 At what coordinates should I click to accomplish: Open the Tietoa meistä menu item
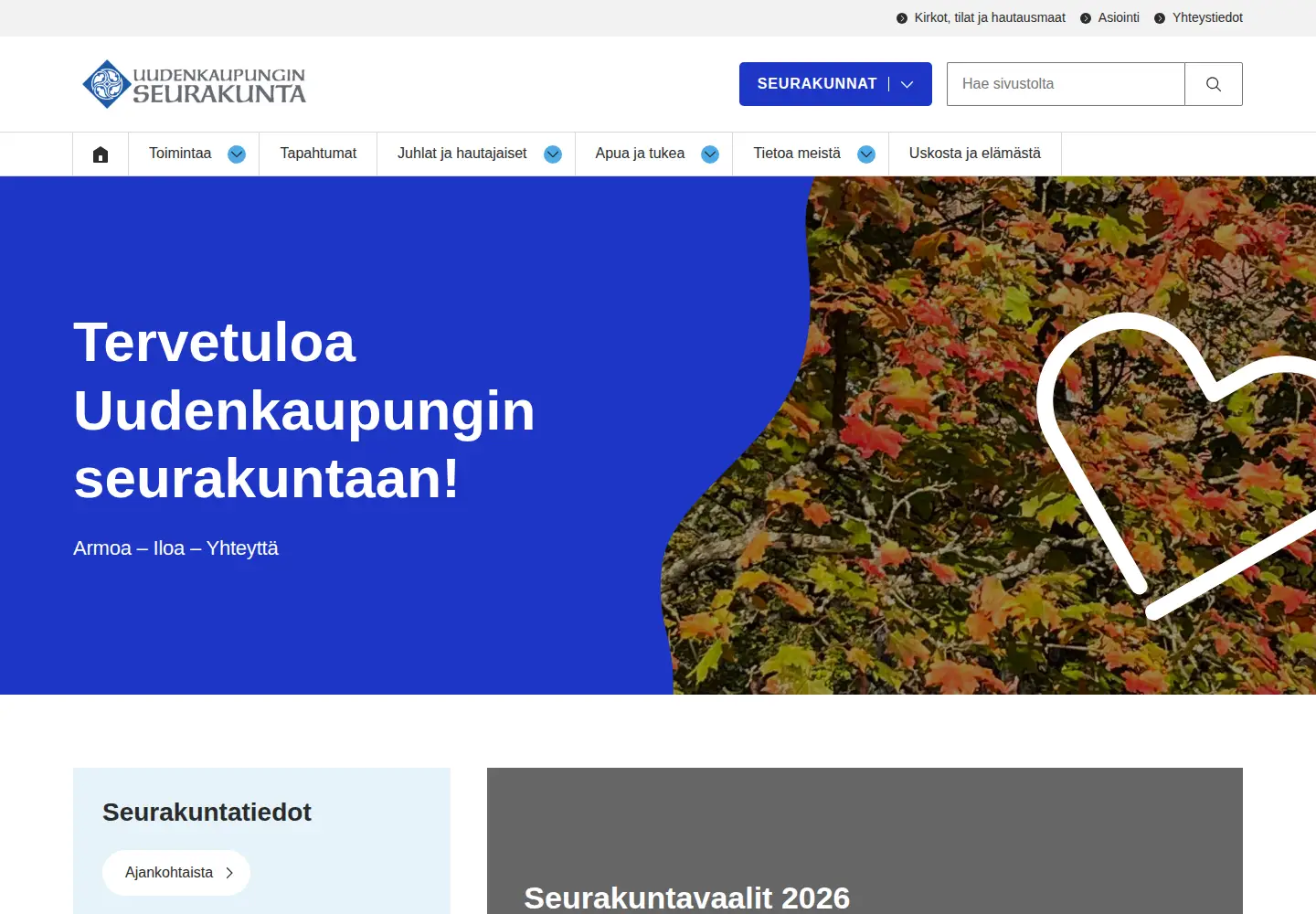pos(797,154)
